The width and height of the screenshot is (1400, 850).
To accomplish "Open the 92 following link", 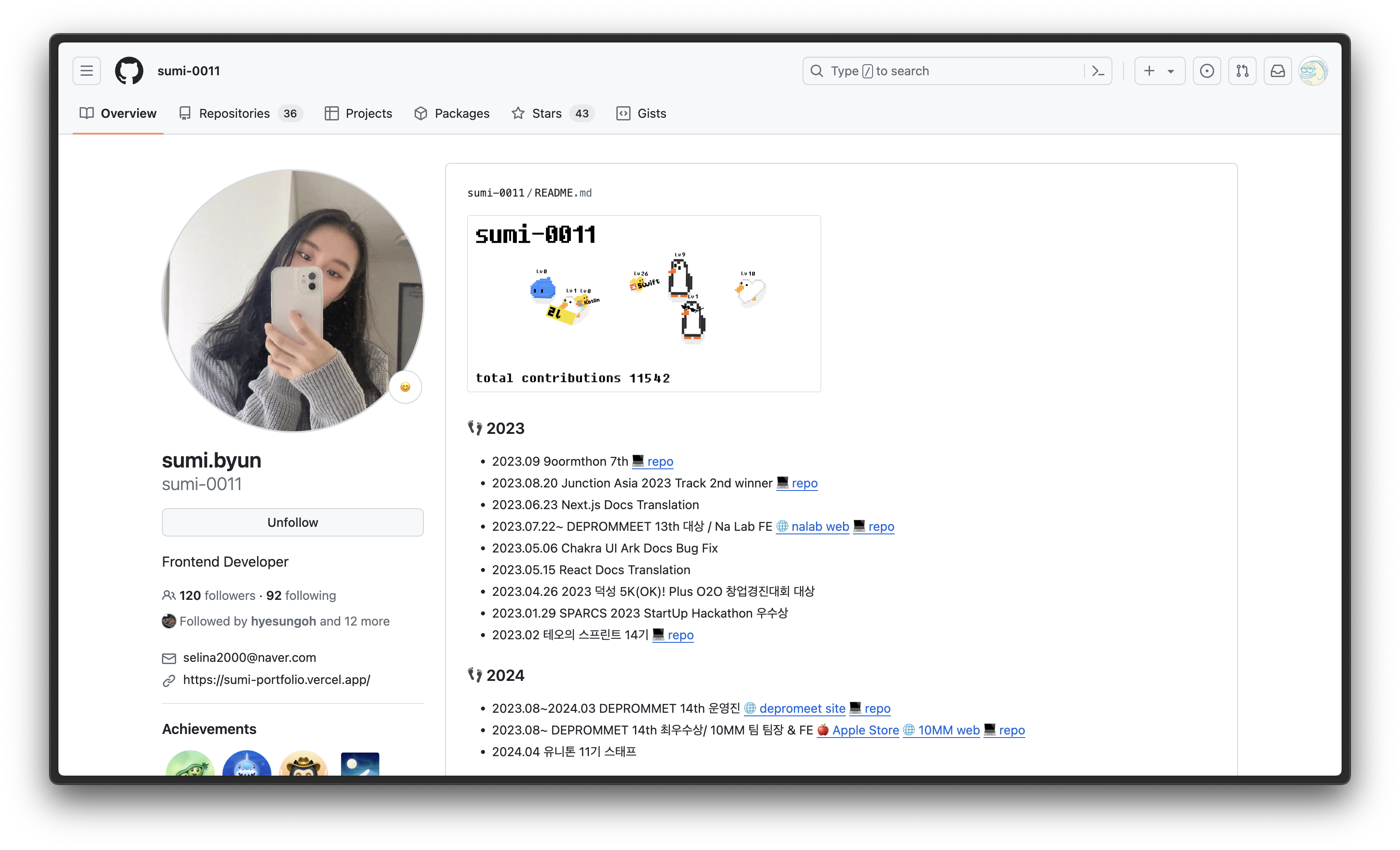I will 301,595.
